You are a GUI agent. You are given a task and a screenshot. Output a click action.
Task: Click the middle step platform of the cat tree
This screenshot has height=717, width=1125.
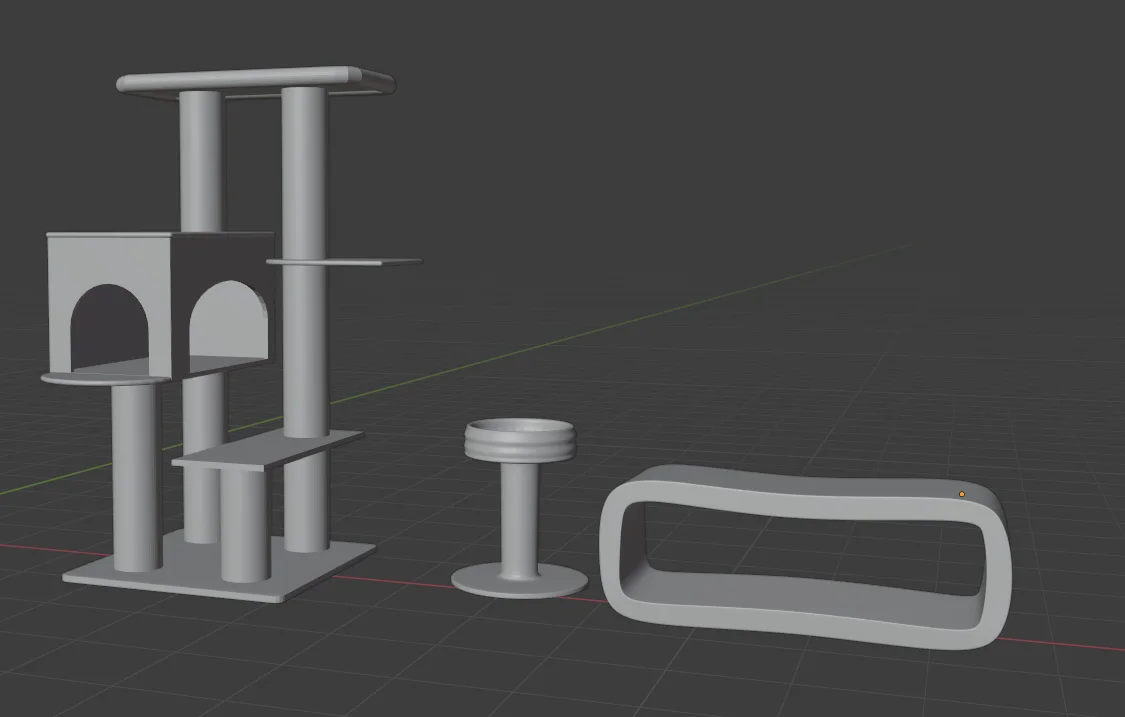pyautogui.click(x=269, y=449)
